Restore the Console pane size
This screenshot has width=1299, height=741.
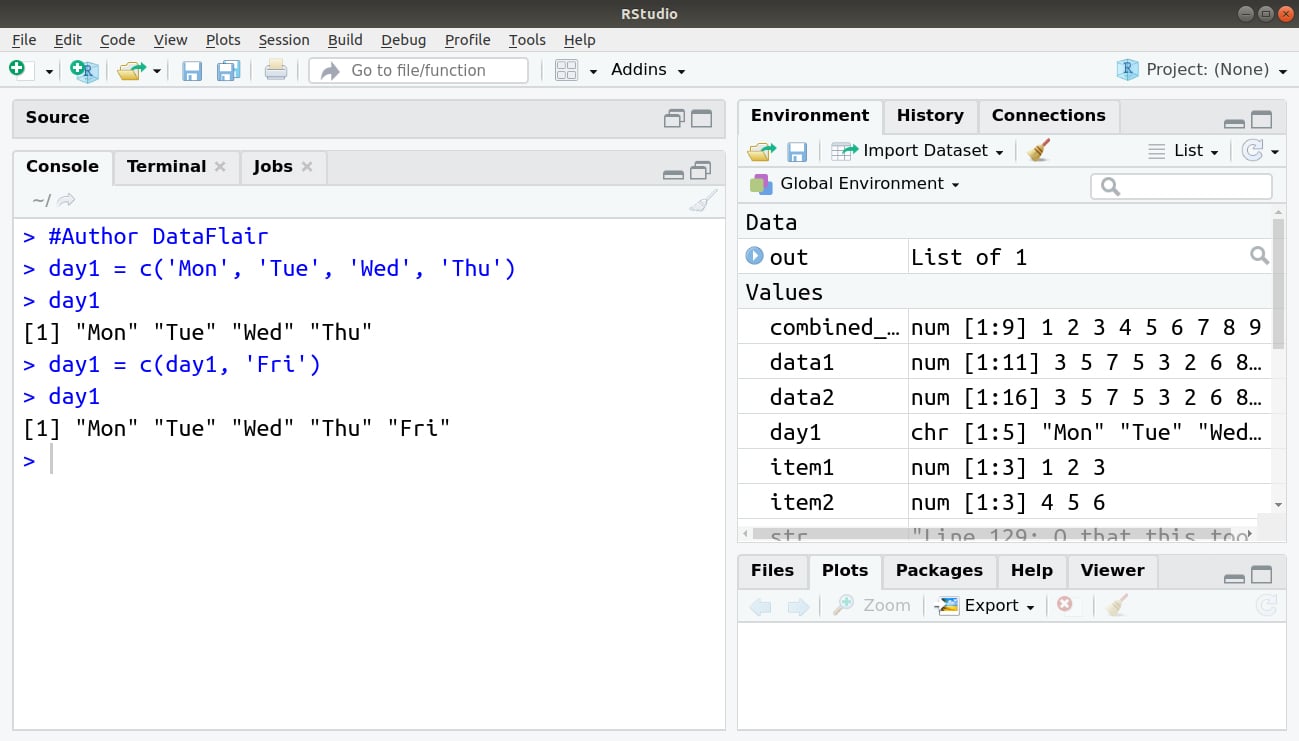(x=701, y=170)
